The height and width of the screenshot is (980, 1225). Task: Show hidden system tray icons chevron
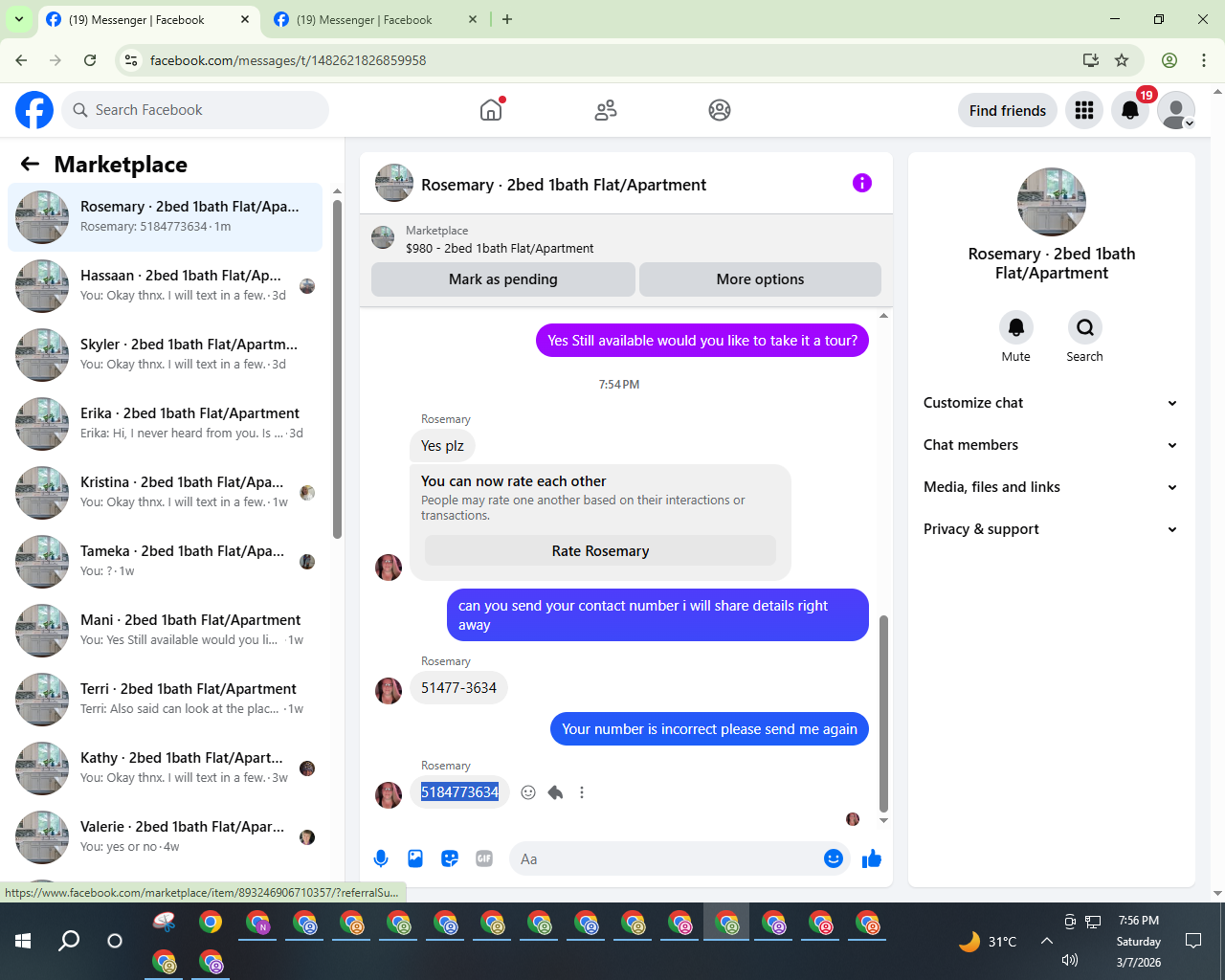coord(1047,941)
